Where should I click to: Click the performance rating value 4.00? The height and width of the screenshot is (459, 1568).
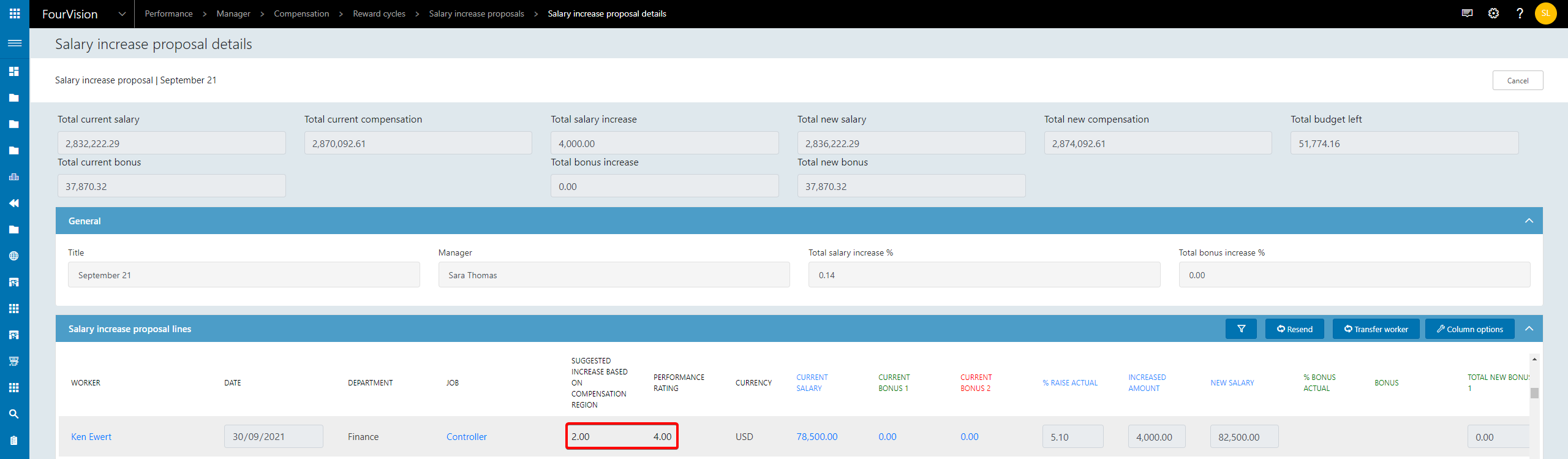point(662,437)
